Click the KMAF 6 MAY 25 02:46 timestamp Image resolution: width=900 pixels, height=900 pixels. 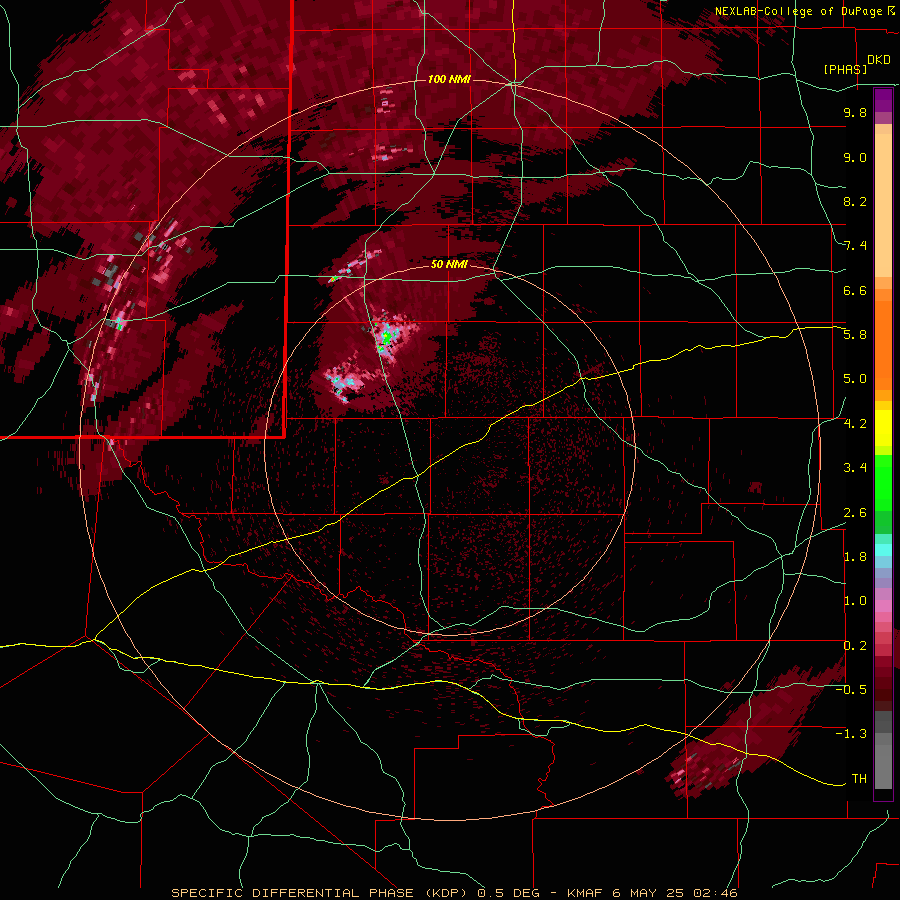(652, 893)
